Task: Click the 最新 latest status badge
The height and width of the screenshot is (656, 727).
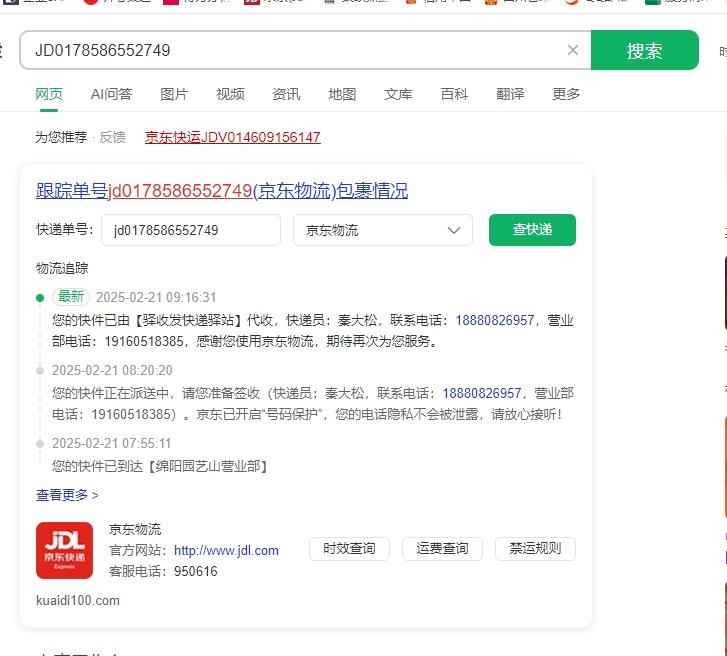Action: click(x=71, y=296)
